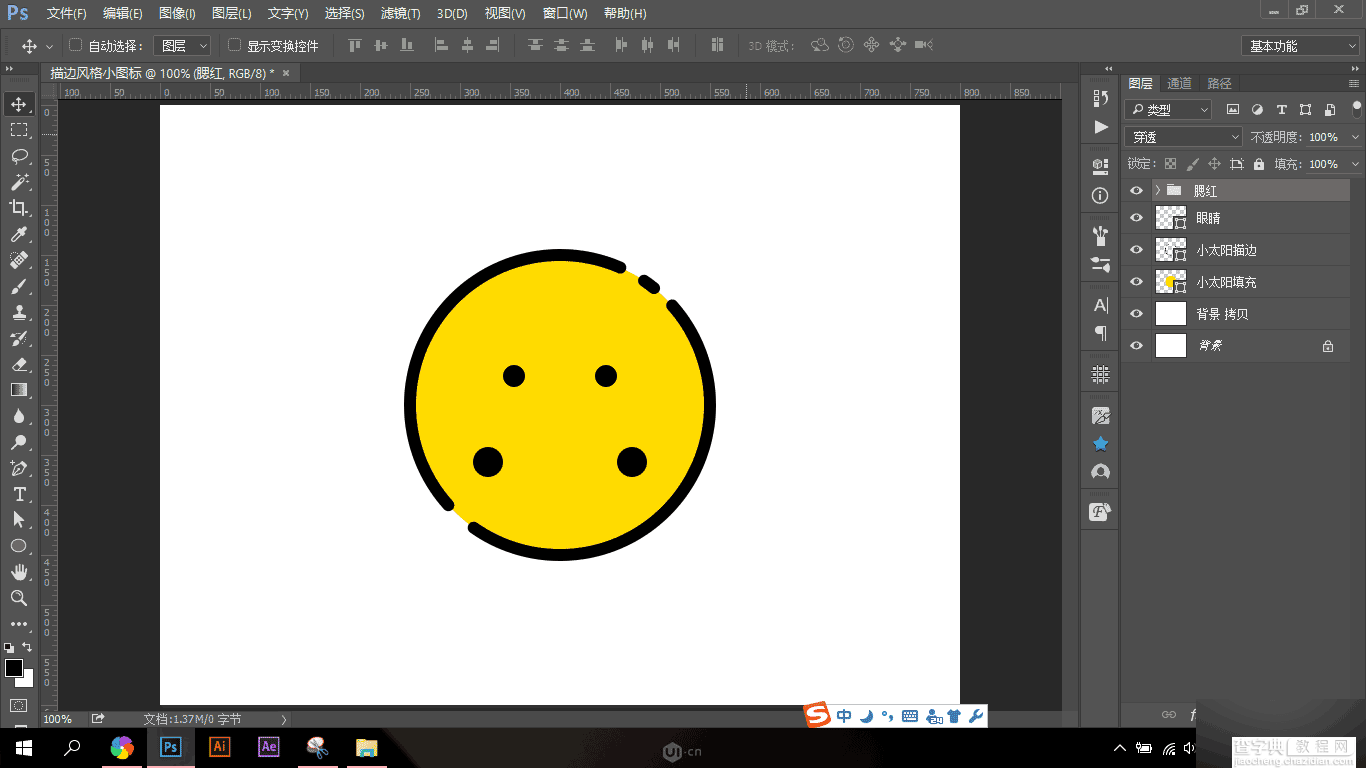Swap foreground and background colors
This screenshot has width=1366, height=768.
(27, 648)
